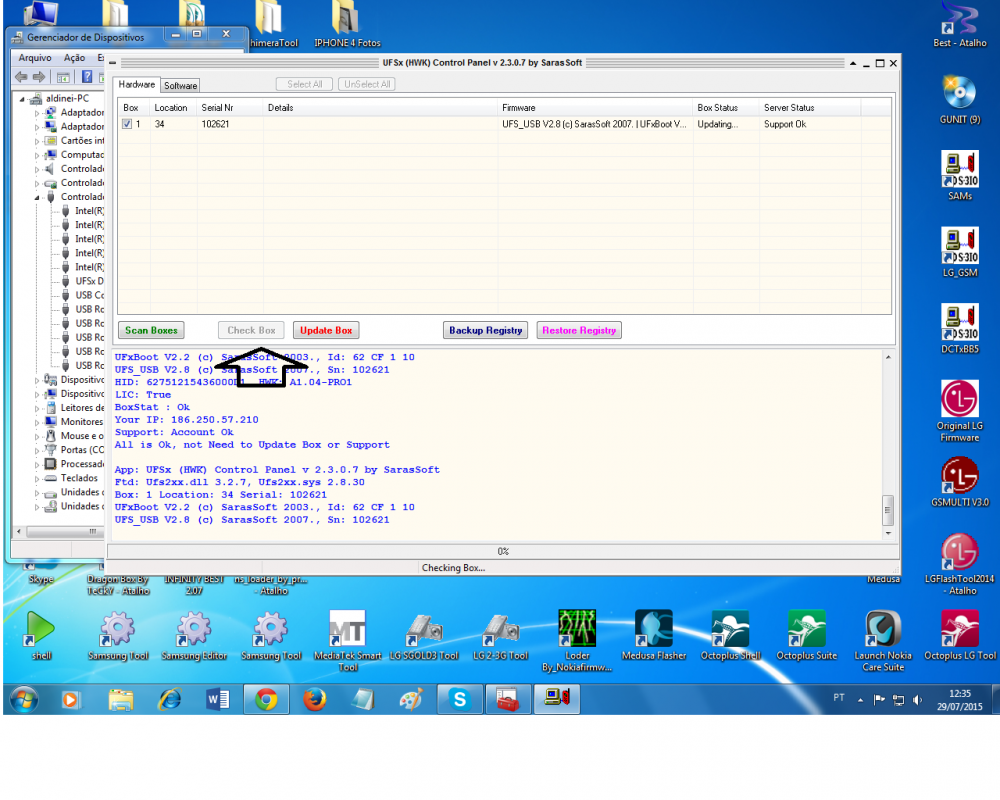
Task: Click the taskbar clock showing 12:35
Action: click(959, 700)
